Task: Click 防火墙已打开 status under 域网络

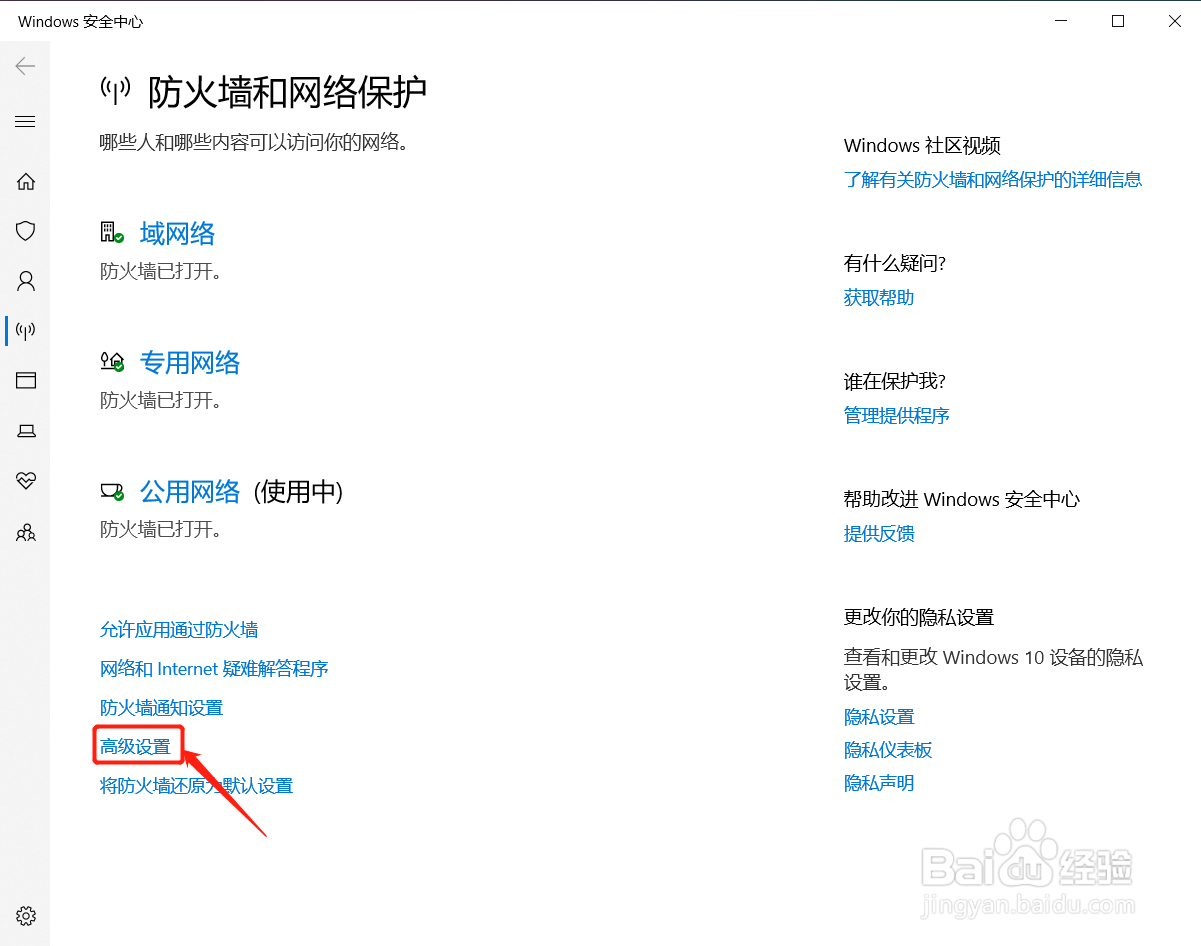Action: point(160,272)
